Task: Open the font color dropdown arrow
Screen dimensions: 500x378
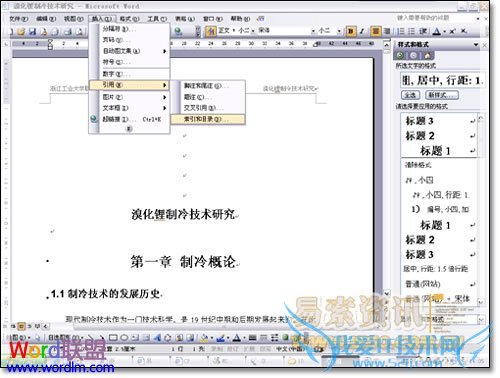Action: click(x=444, y=32)
